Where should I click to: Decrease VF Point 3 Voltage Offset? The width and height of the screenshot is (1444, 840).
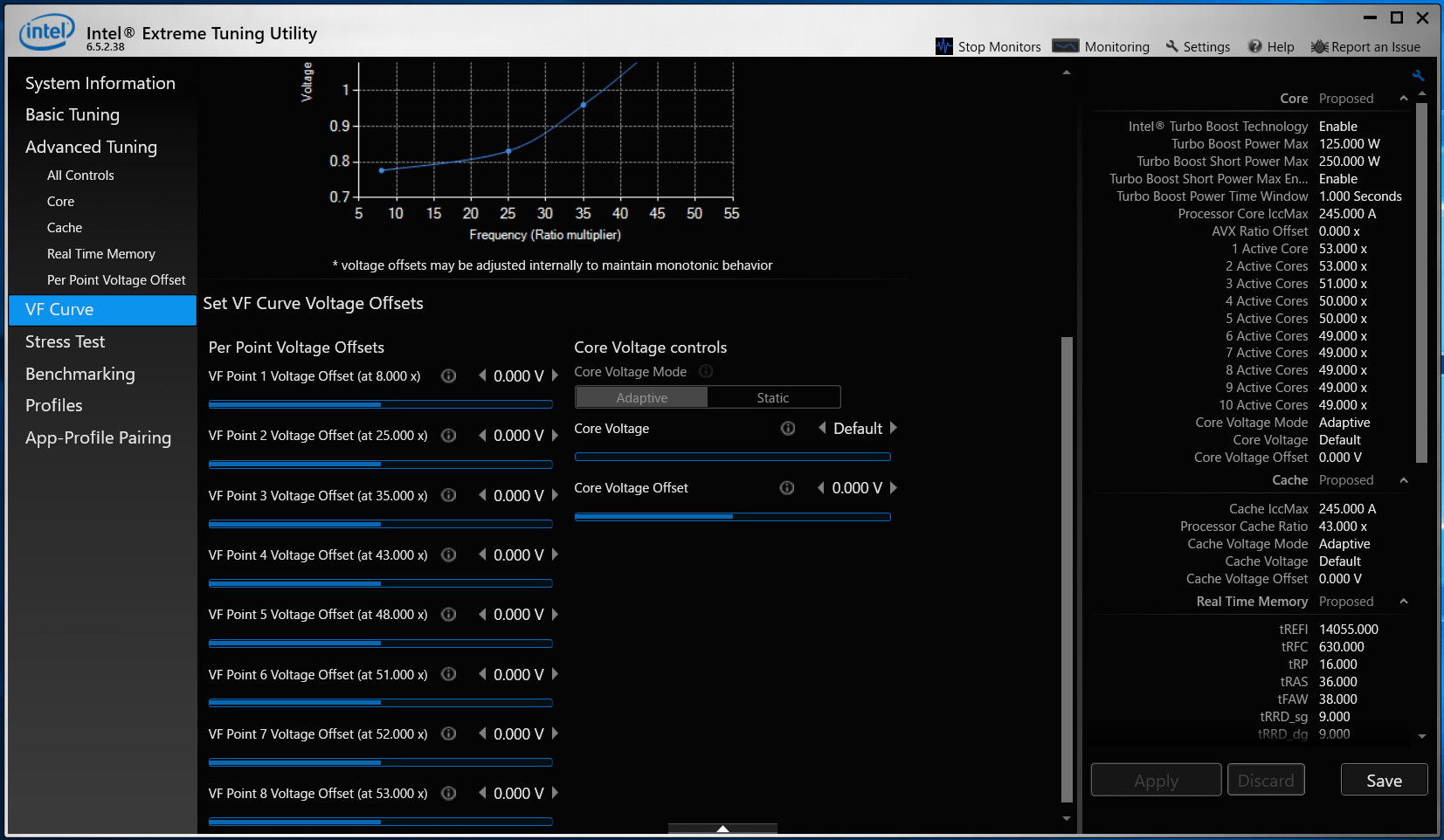tap(482, 495)
